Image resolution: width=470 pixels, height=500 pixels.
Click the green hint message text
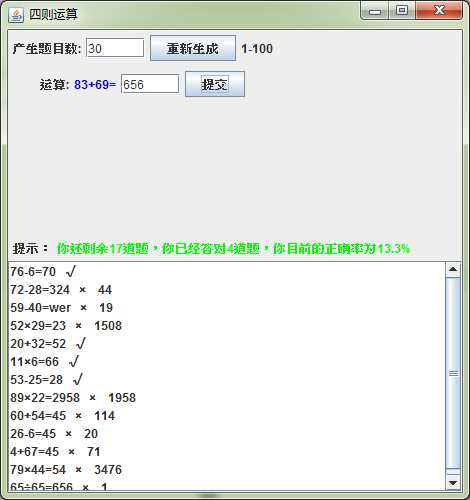tap(233, 249)
